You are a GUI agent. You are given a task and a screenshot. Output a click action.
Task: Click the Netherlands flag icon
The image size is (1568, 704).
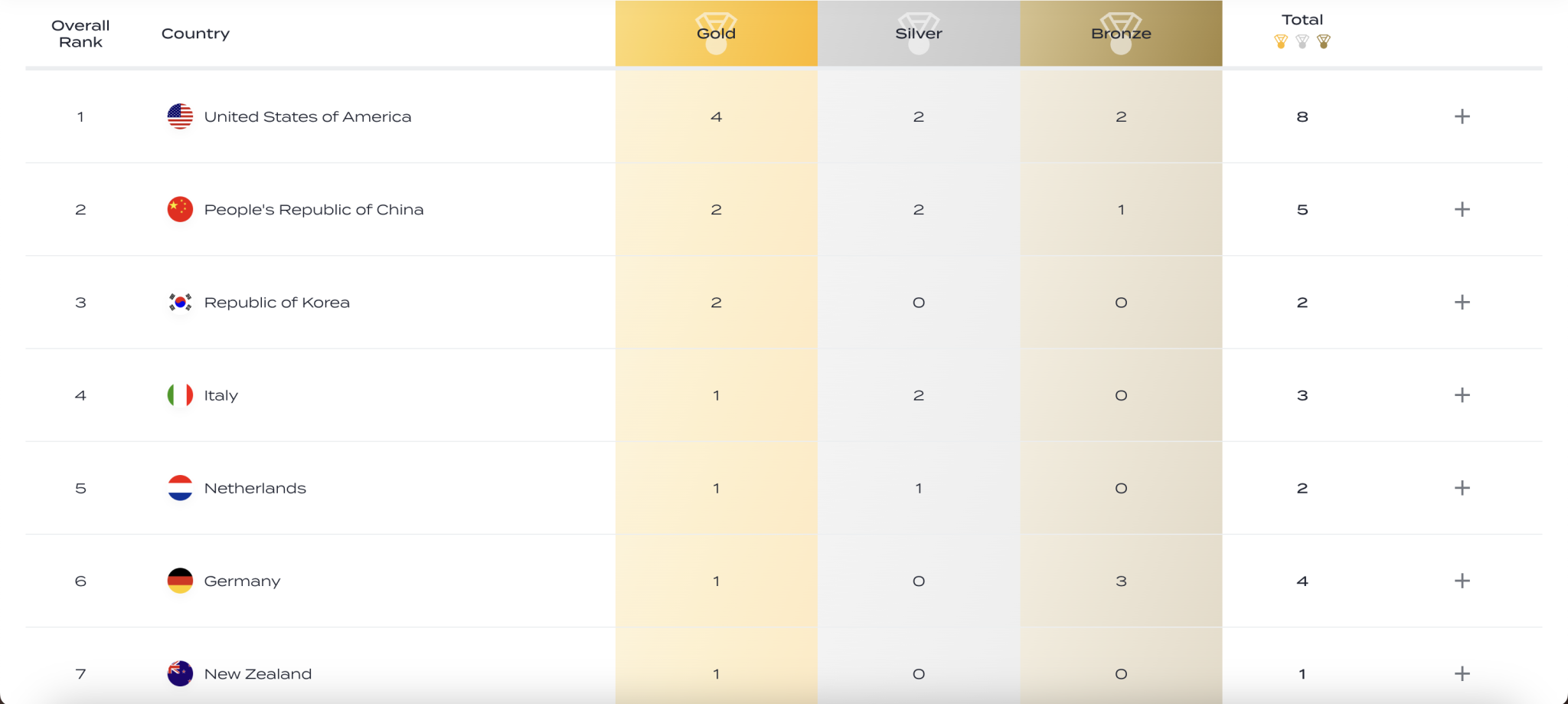(x=180, y=488)
